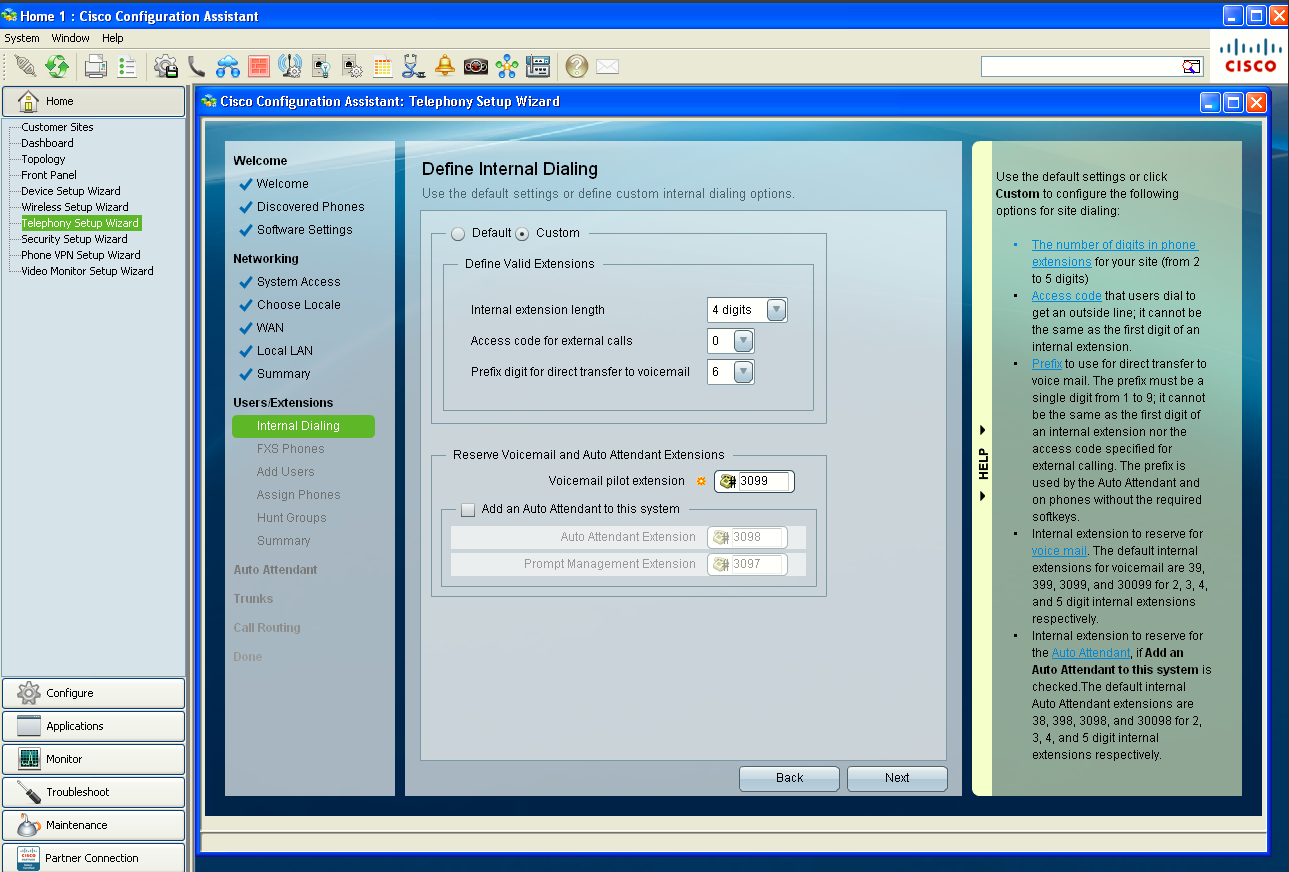Open the Help question mark icon
Image resolution: width=1289 pixels, height=872 pixels.
pyautogui.click(x=576, y=67)
